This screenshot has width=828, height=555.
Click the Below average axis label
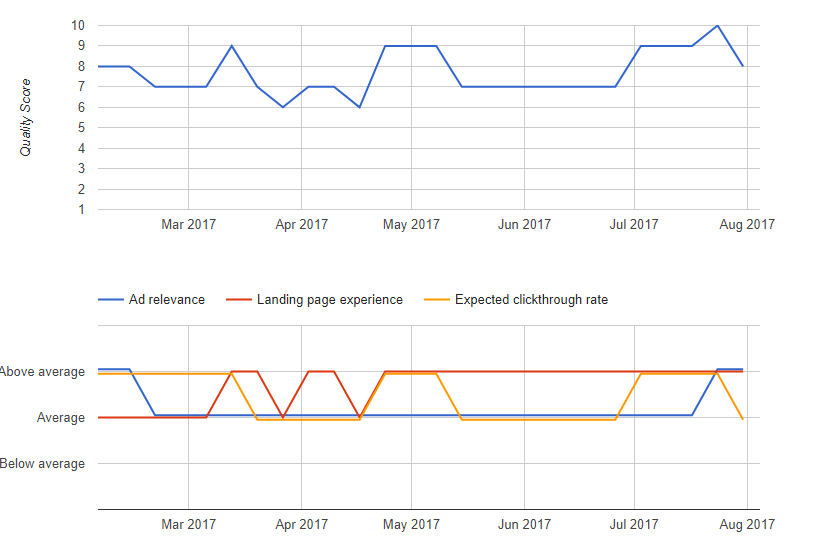click(x=42, y=464)
